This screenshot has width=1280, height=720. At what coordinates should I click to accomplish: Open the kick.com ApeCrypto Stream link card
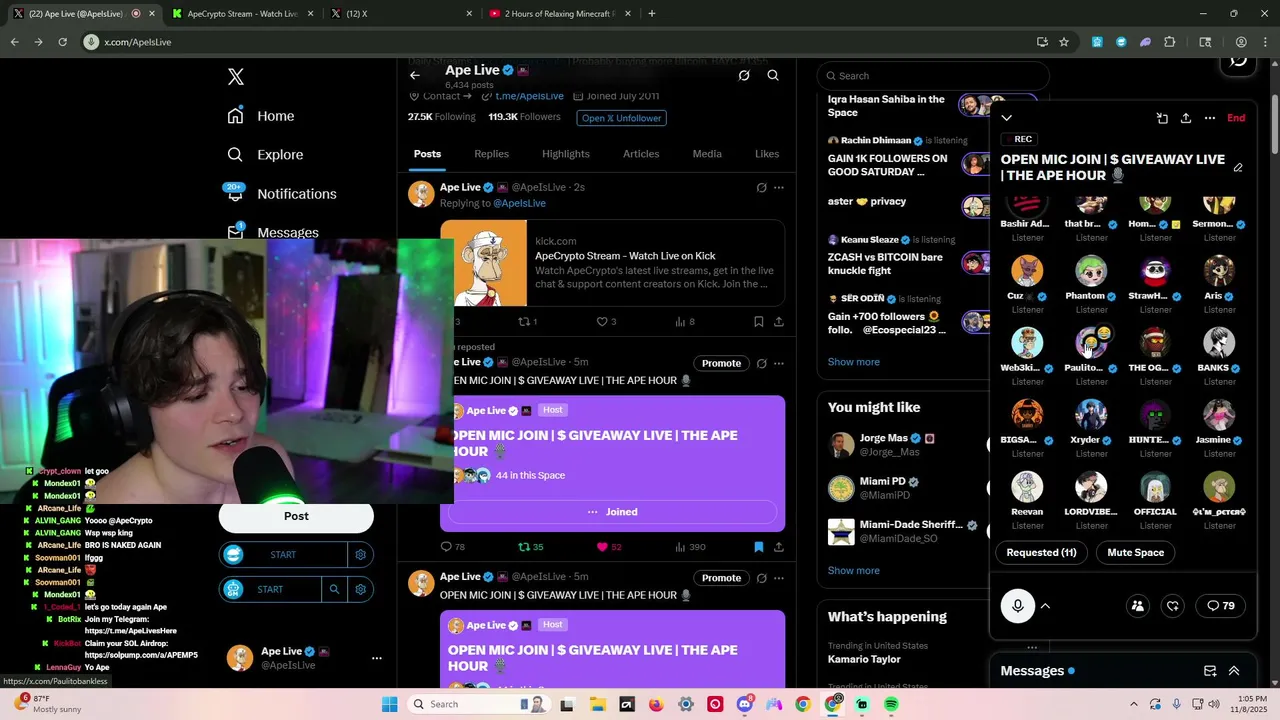[612, 263]
